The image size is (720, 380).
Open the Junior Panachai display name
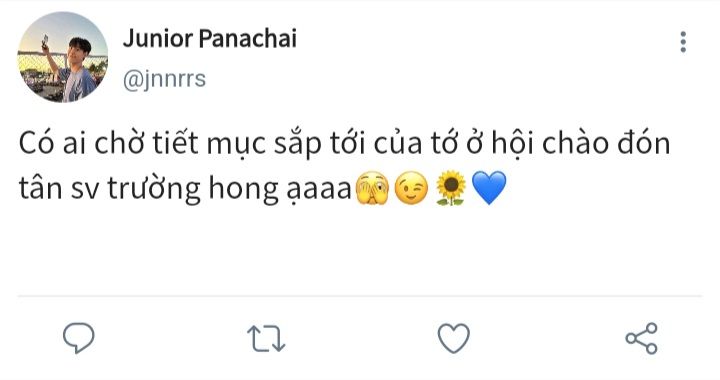(x=210, y=38)
